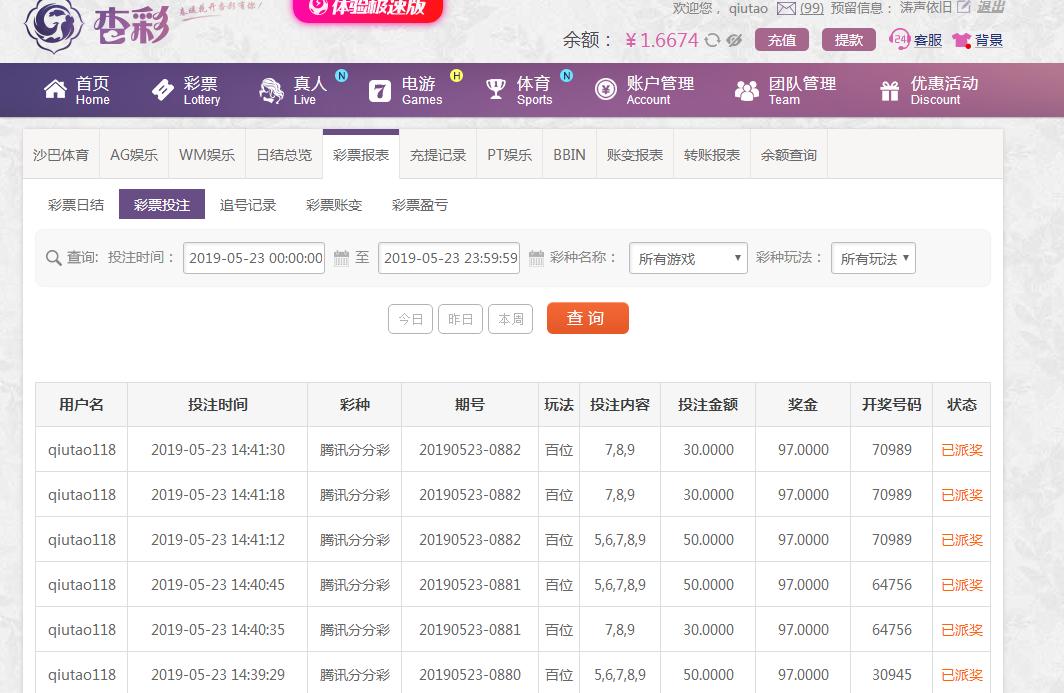Select 彩票日结 sub-tab
Image resolution: width=1064 pixels, height=693 pixels.
pyautogui.click(x=76, y=204)
